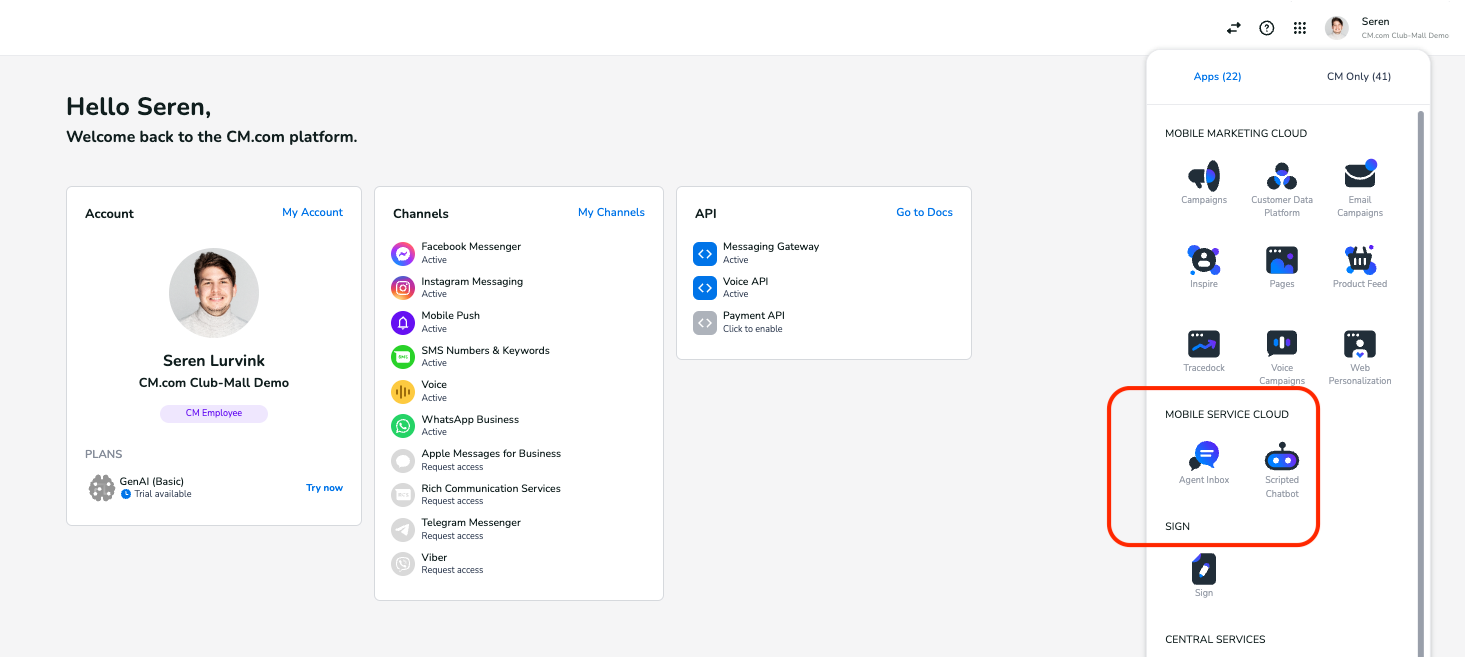
Task: Open the Customer Data Platform app
Action: click(x=1281, y=177)
